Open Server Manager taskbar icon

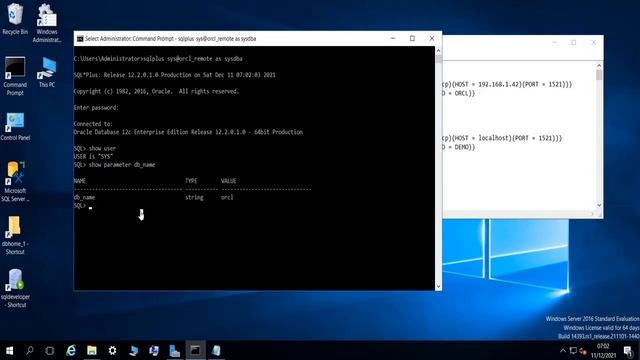pyautogui.click(x=175, y=351)
